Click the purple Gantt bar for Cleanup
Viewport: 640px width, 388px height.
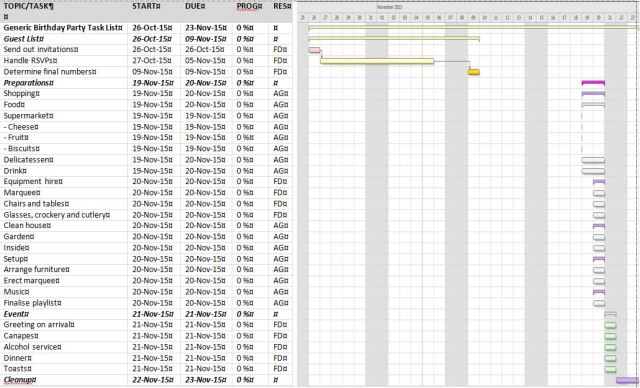click(x=627, y=380)
